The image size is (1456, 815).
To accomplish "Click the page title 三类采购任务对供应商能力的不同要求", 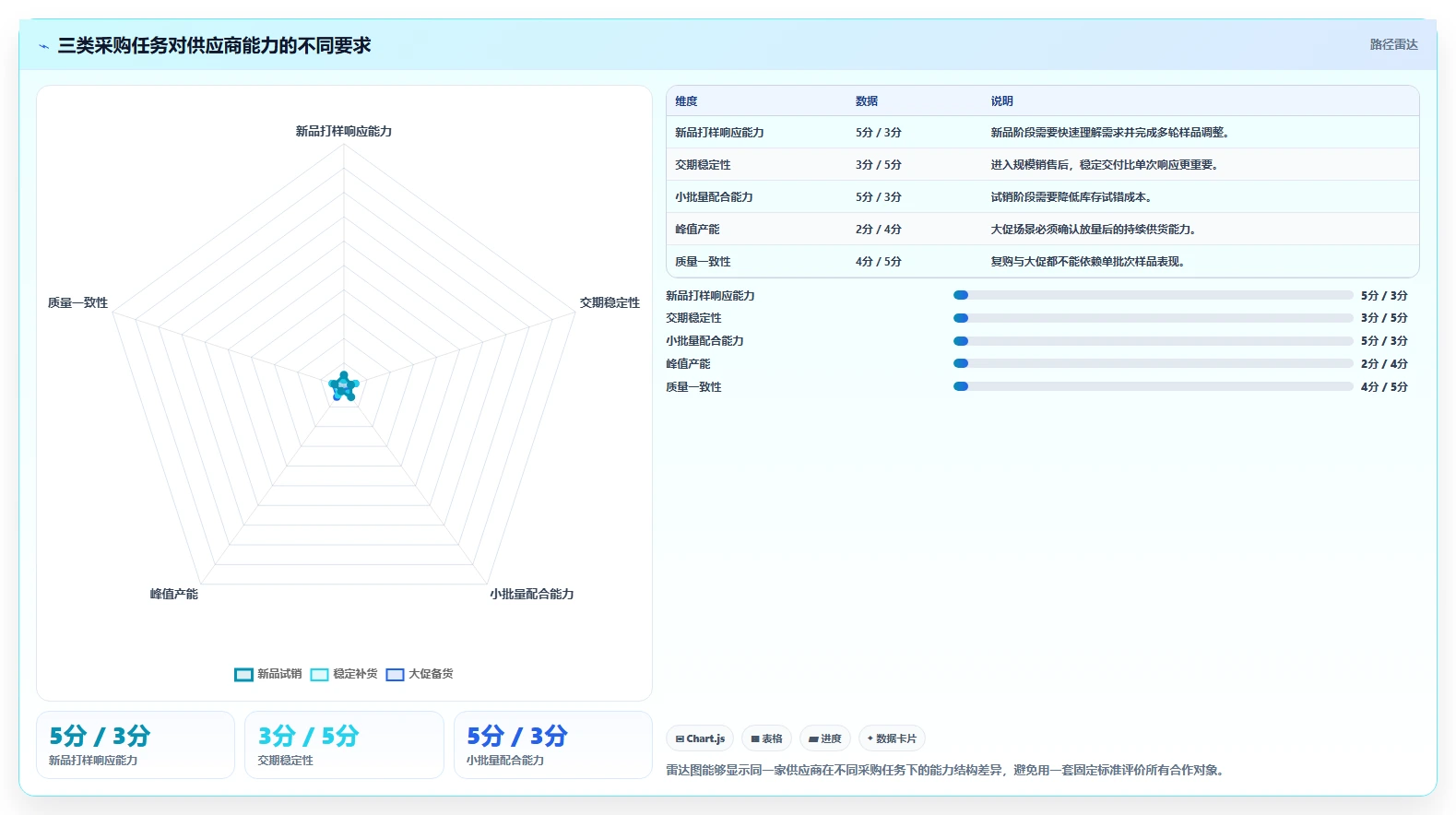I will click(214, 45).
